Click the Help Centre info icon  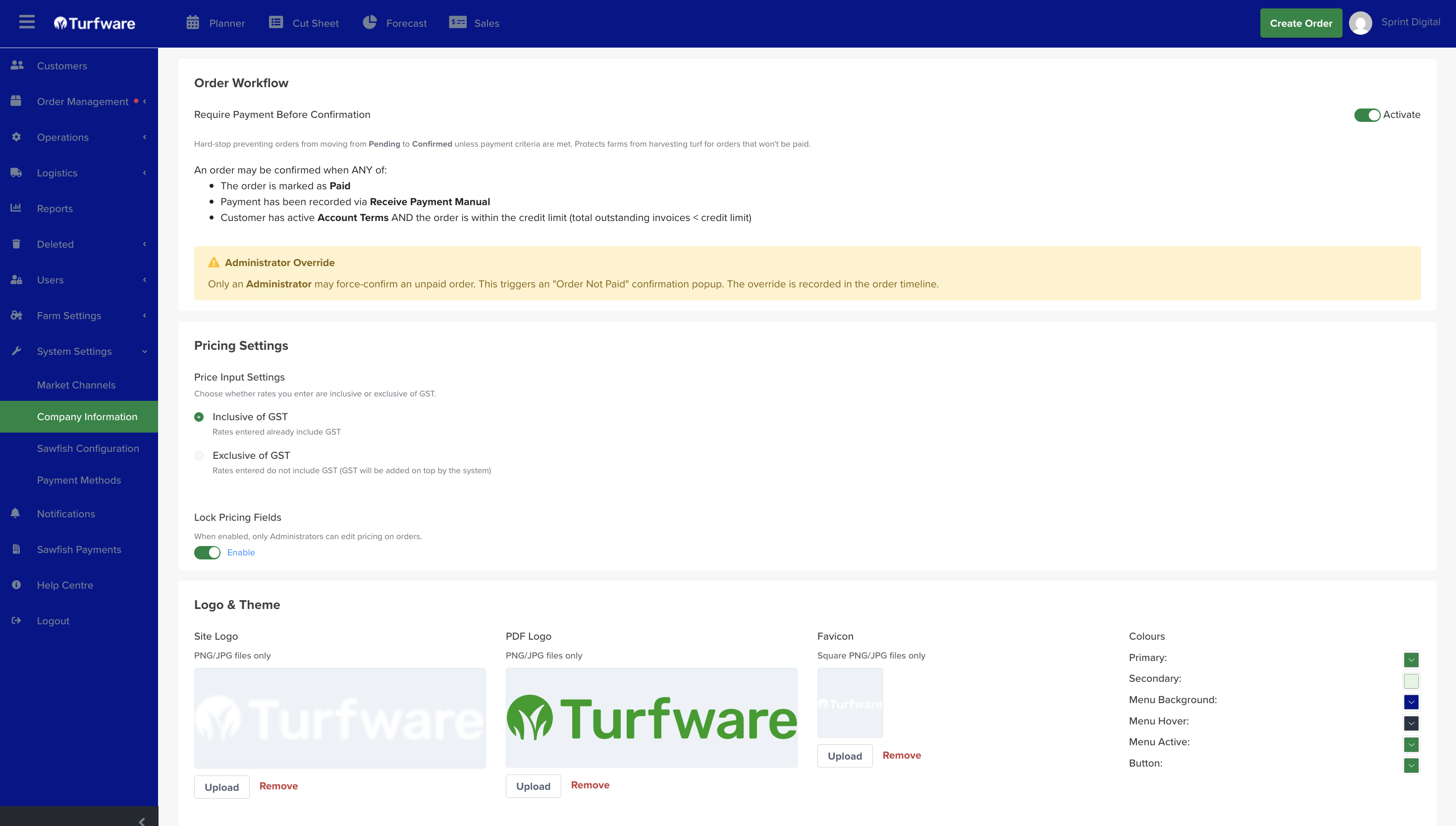pos(16,585)
